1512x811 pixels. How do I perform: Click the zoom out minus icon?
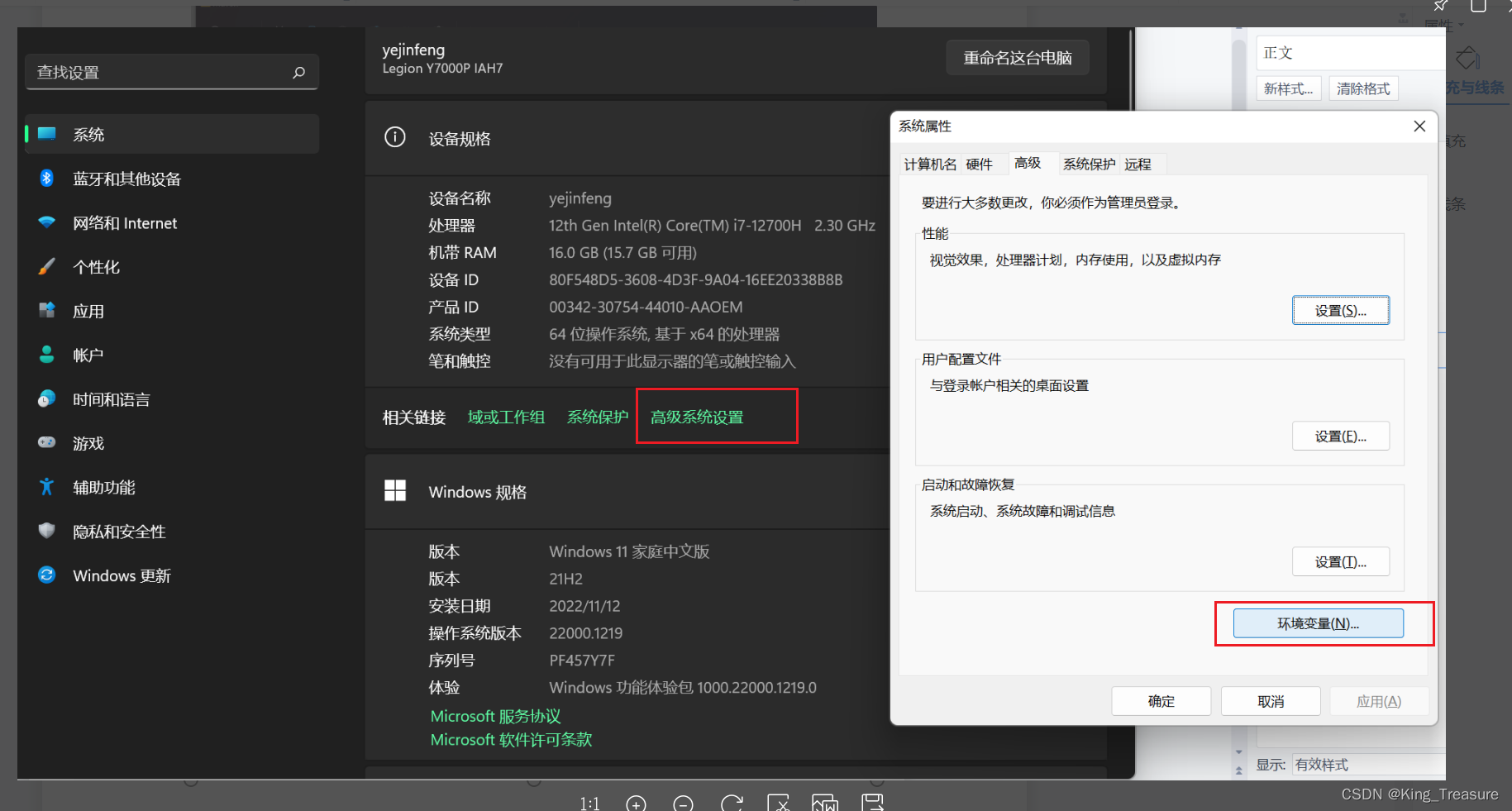[x=683, y=804]
